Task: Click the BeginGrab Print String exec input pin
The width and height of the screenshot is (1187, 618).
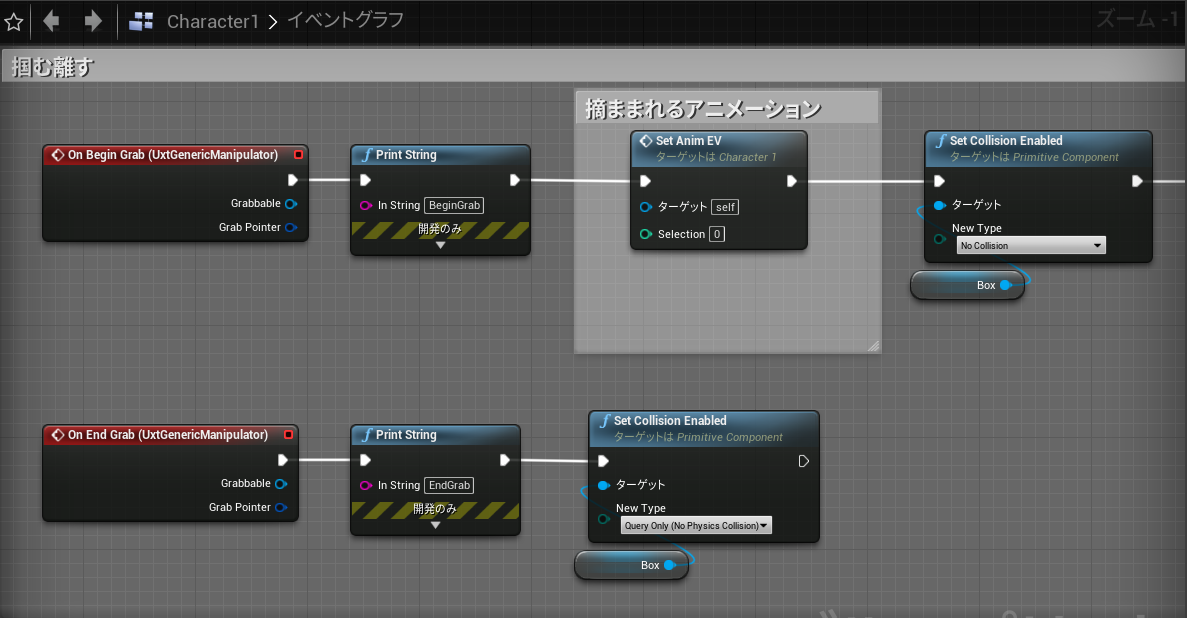Action: click(x=366, y=179)
